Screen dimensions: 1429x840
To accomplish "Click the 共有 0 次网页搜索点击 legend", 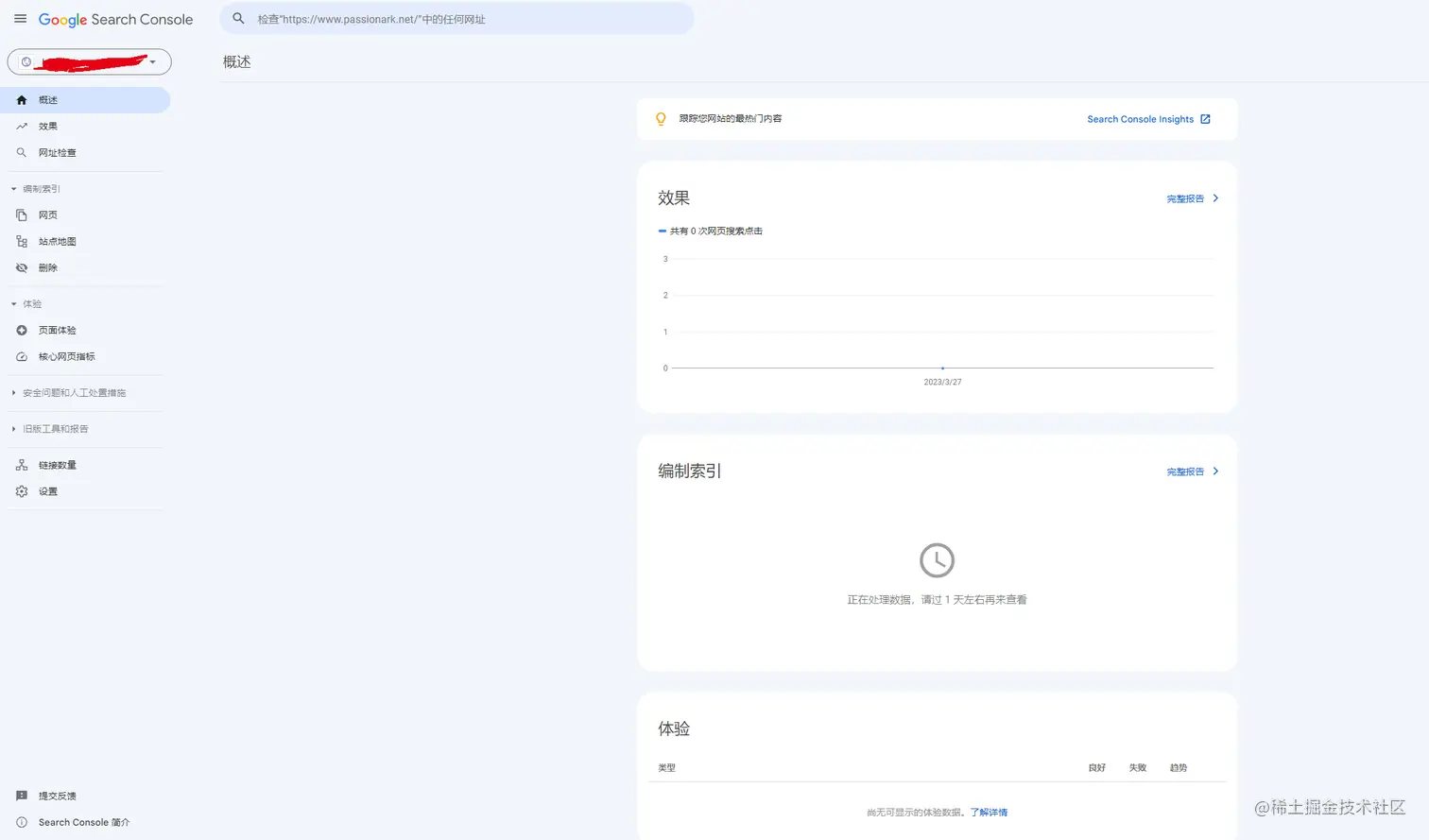I will [x=711, y=231].
